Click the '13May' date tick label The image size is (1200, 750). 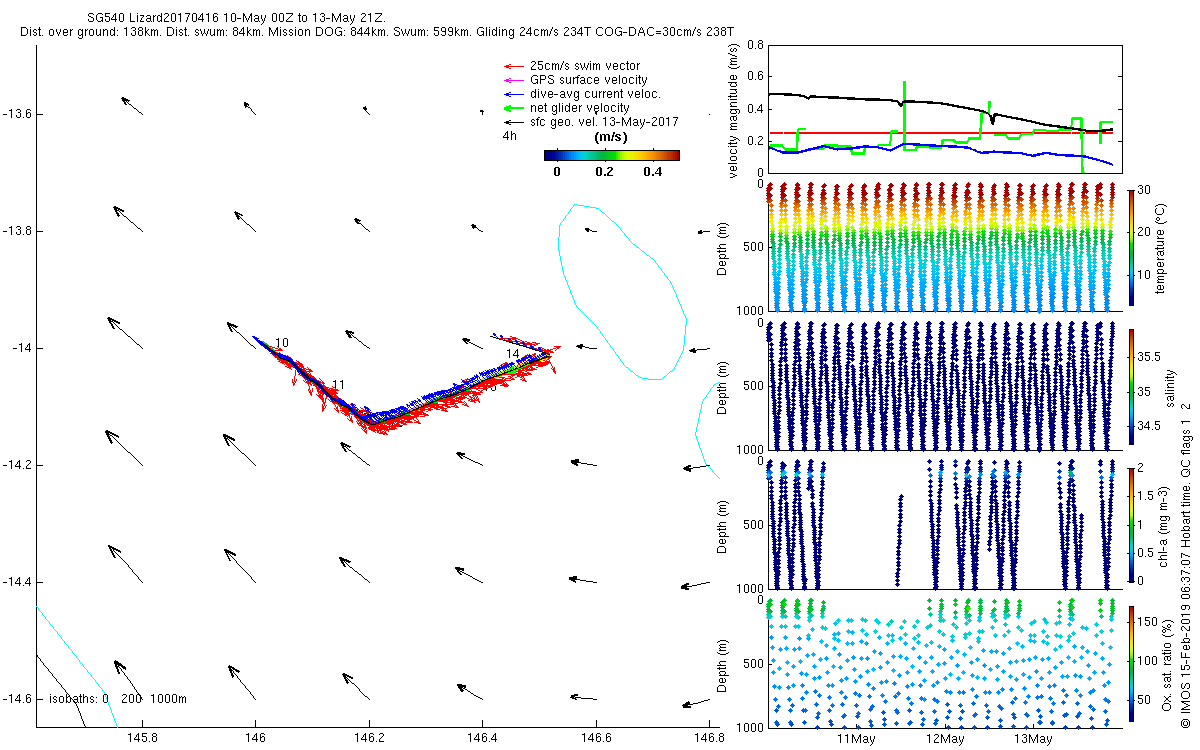[1032, 738]
